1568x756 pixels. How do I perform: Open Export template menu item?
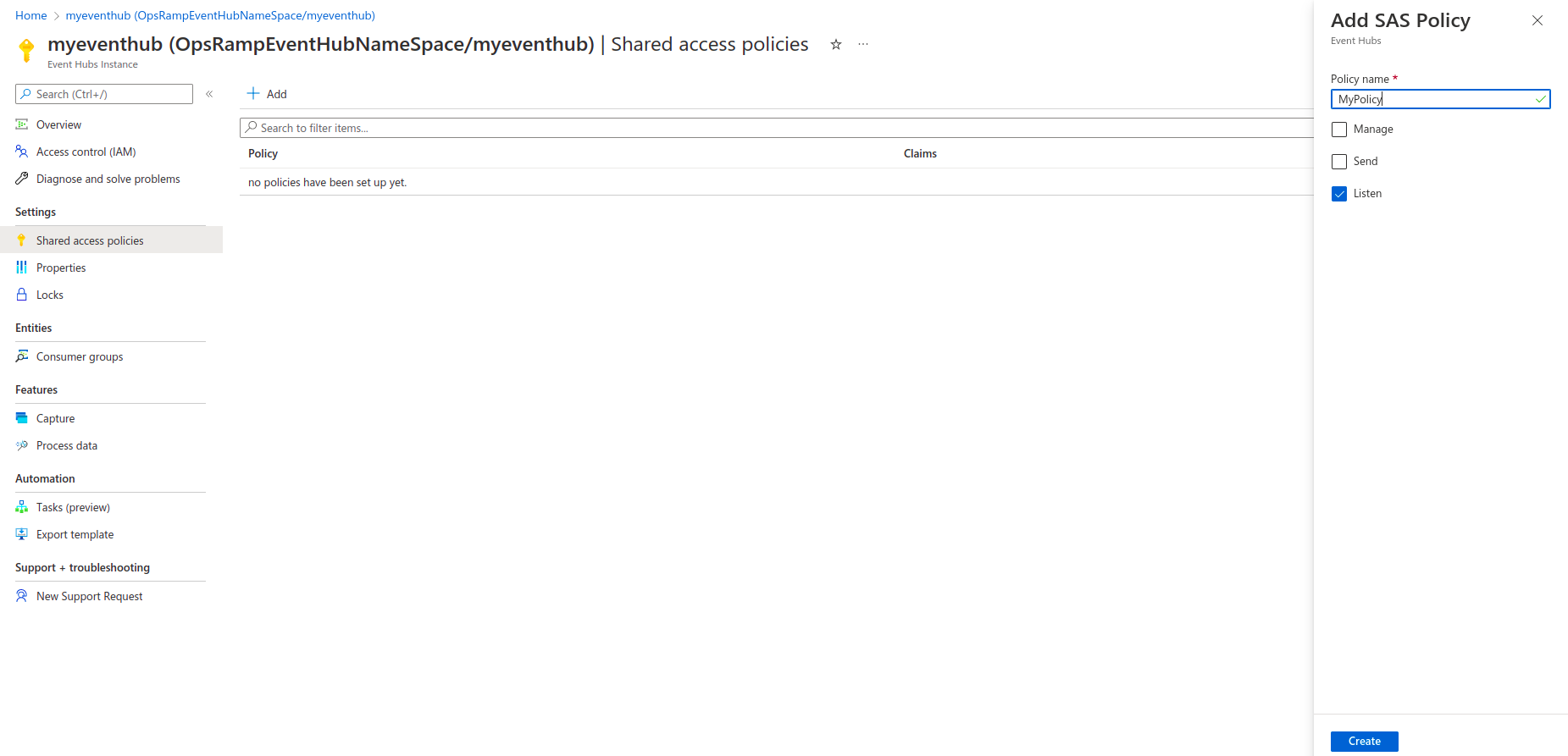[111, 534]
